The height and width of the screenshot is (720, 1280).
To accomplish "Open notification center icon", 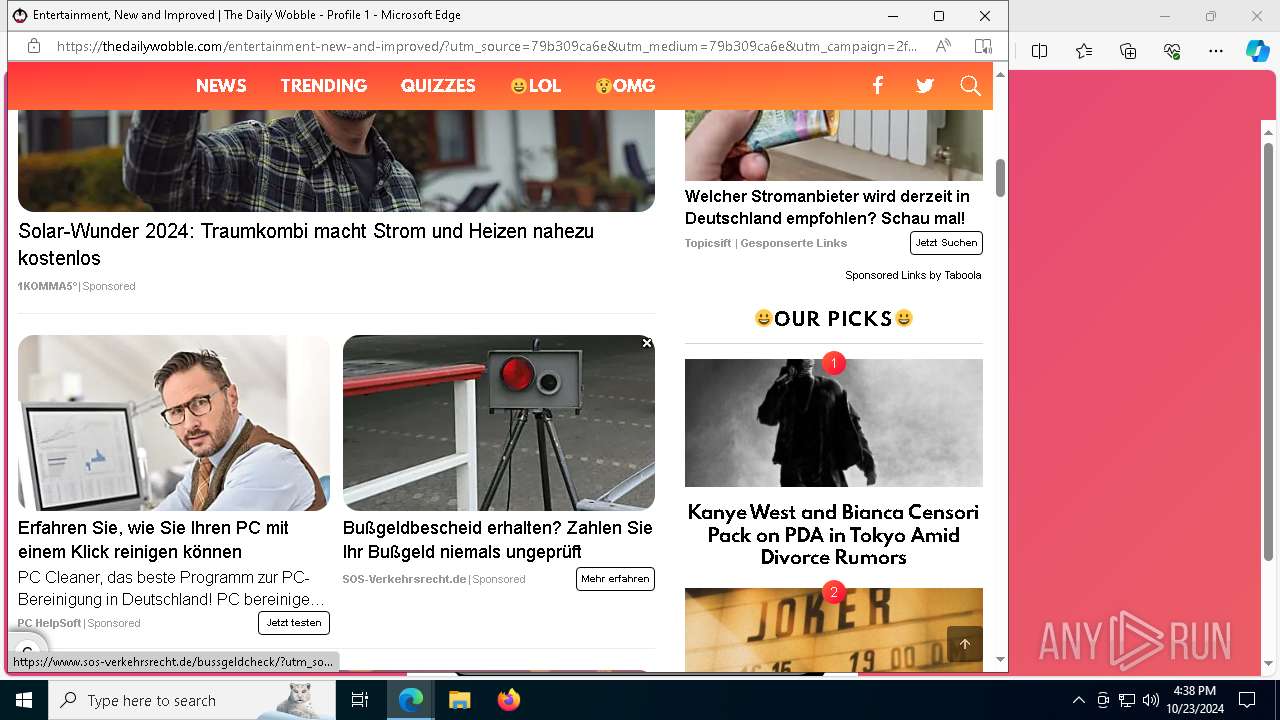I will (x=1247, y=700).
